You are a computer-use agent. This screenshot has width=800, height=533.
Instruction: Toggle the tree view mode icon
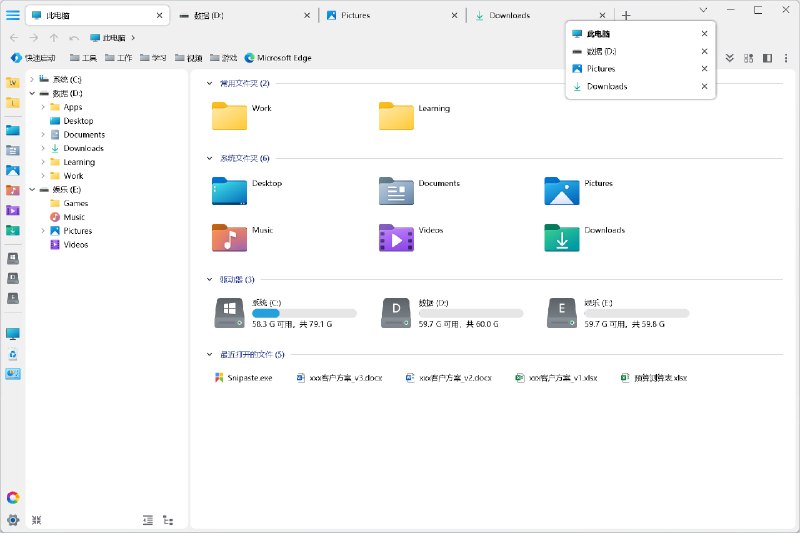pos(168,520)
